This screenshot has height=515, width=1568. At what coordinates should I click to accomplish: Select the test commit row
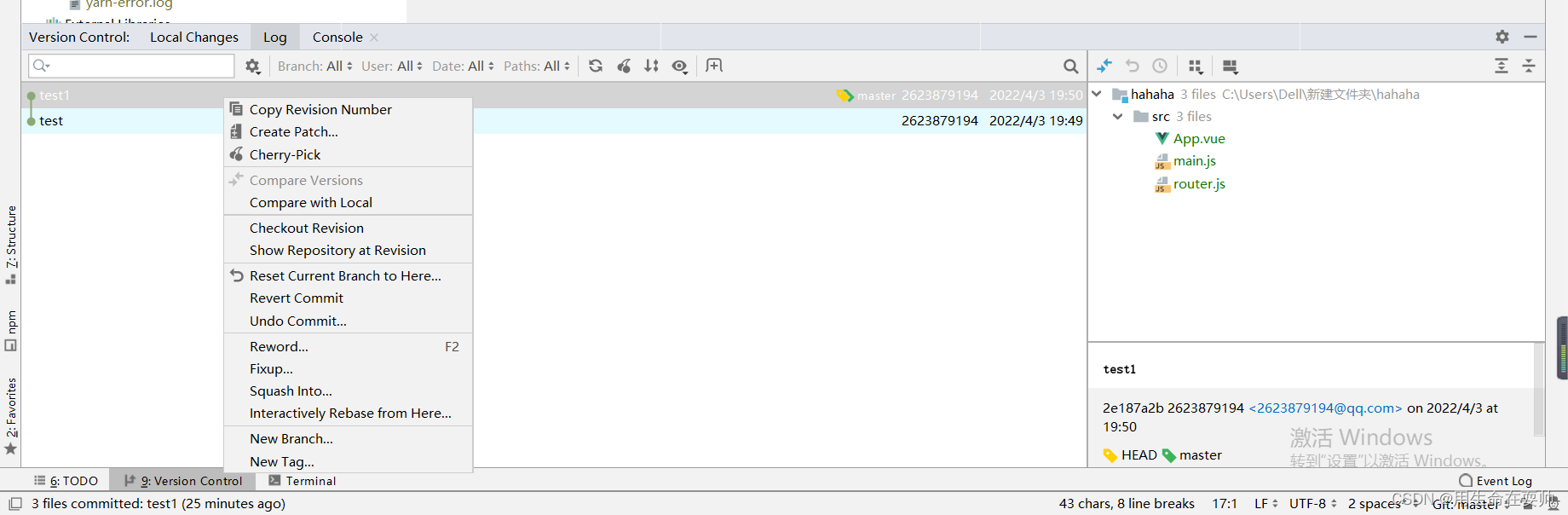tap(554, 121)
